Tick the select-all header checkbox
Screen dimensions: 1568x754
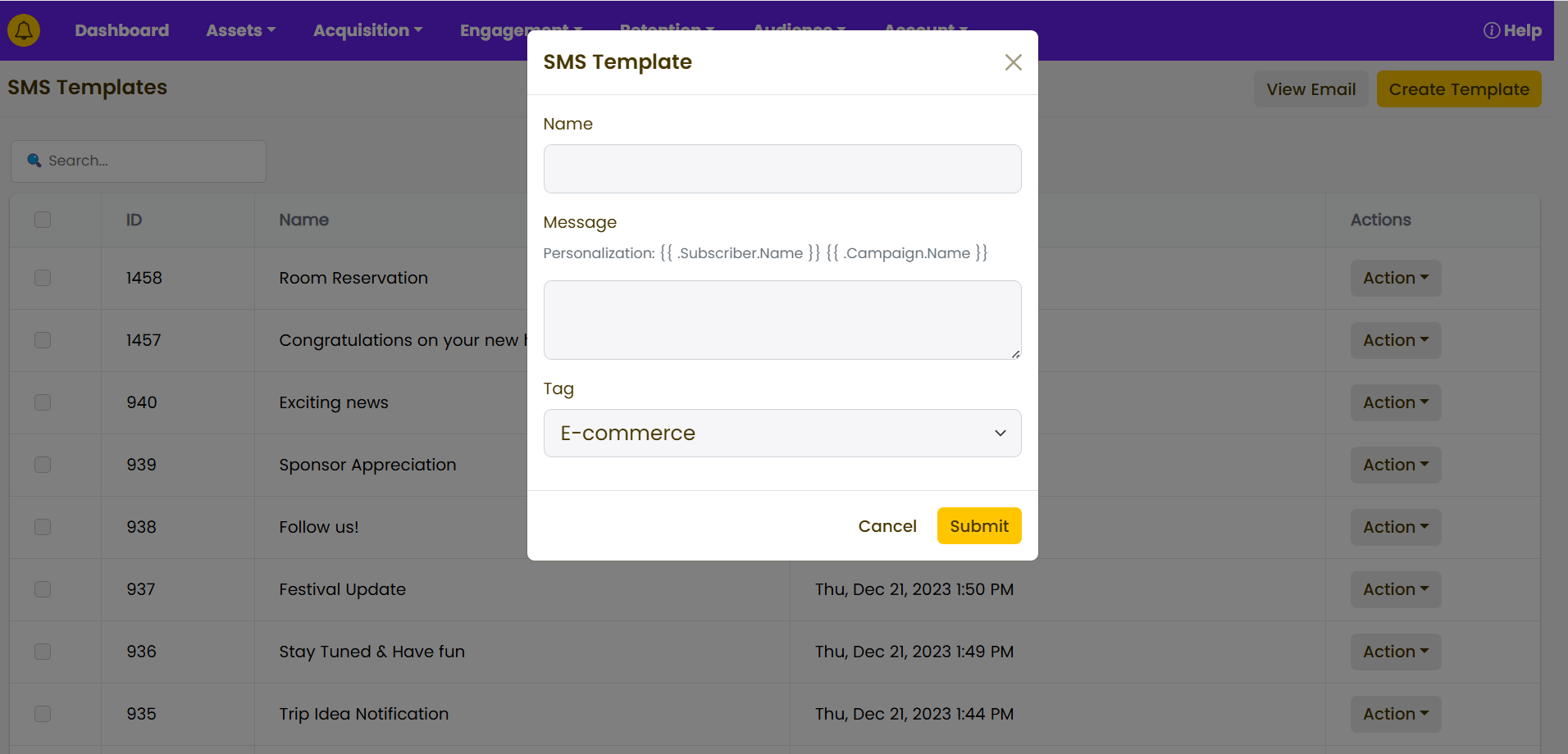[43, 220]
